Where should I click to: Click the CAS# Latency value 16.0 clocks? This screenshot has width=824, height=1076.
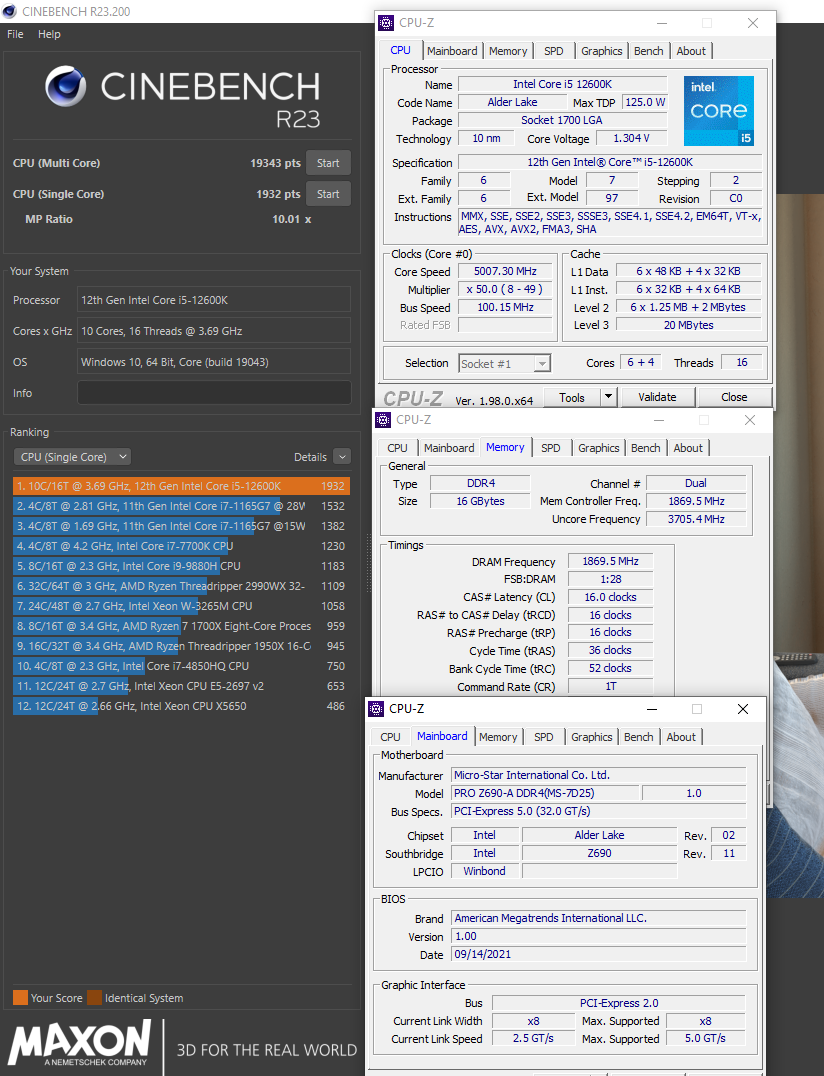tap(611, 597)
